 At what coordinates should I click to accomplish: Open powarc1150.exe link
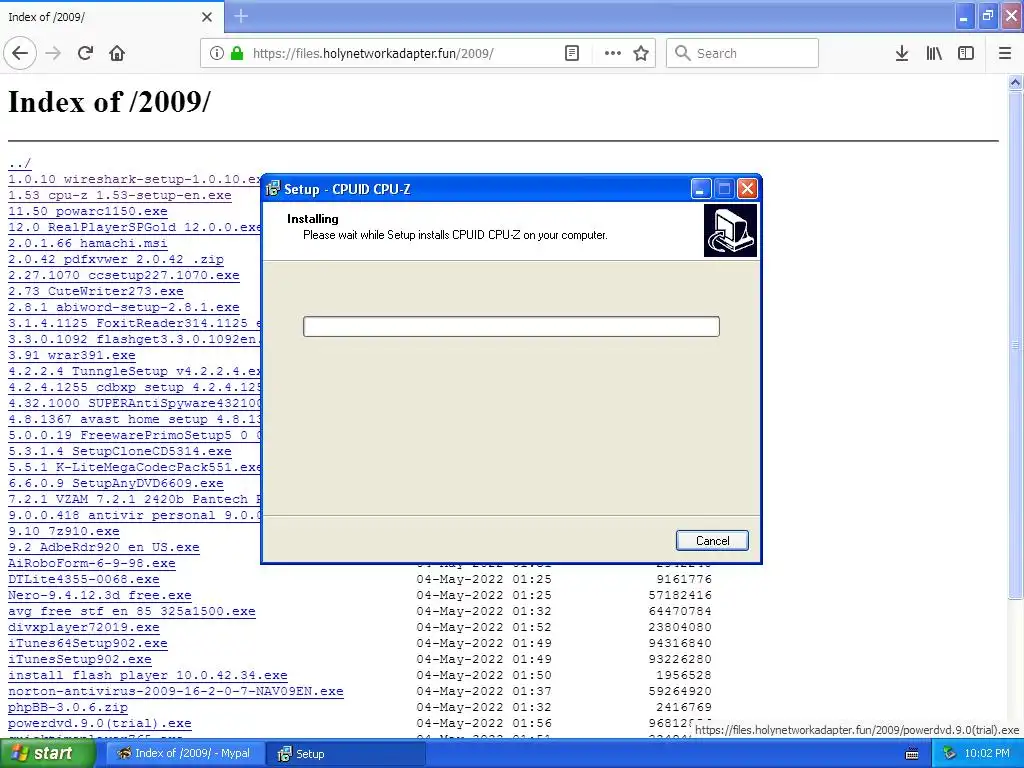click(88, 211)
